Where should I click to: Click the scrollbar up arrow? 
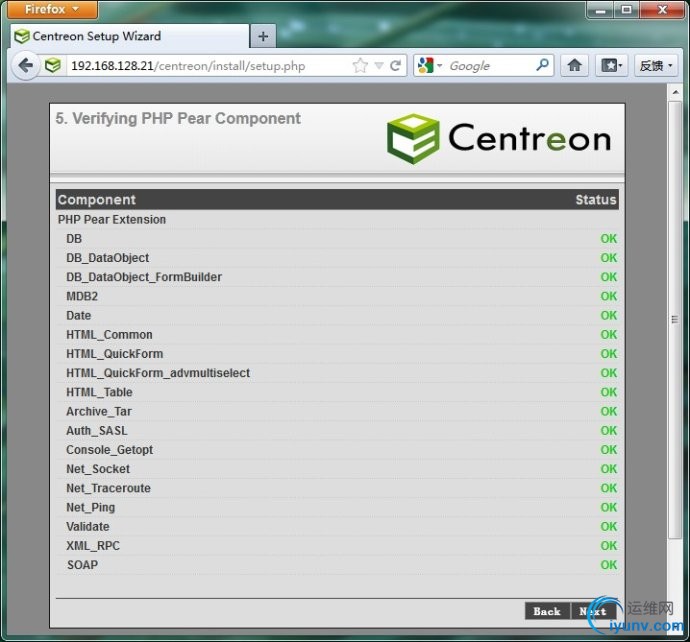pyautogui.click(x=675, y=92)
